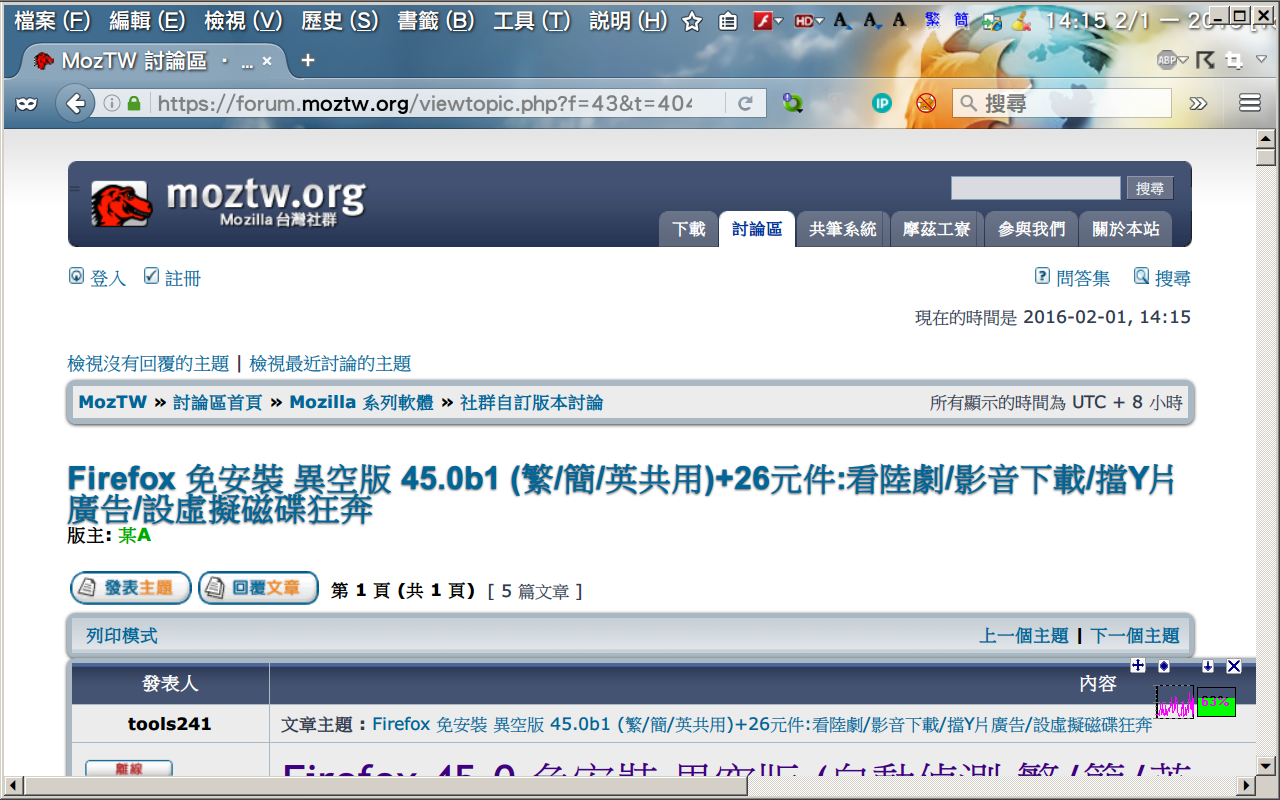Go back with the back arrow button
This screenshot has height=800, width=1280.
[74, 103]
